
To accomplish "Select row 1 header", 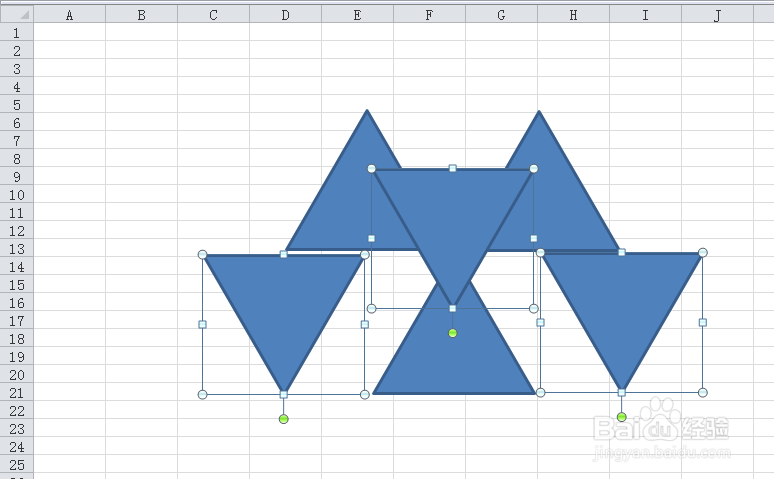I will (x=17, y=32).
